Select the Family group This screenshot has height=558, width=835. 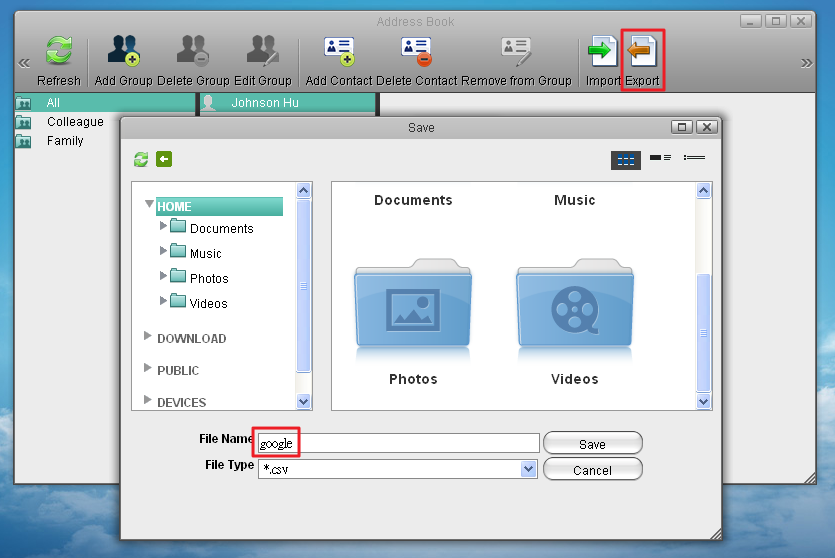(65, 141)
